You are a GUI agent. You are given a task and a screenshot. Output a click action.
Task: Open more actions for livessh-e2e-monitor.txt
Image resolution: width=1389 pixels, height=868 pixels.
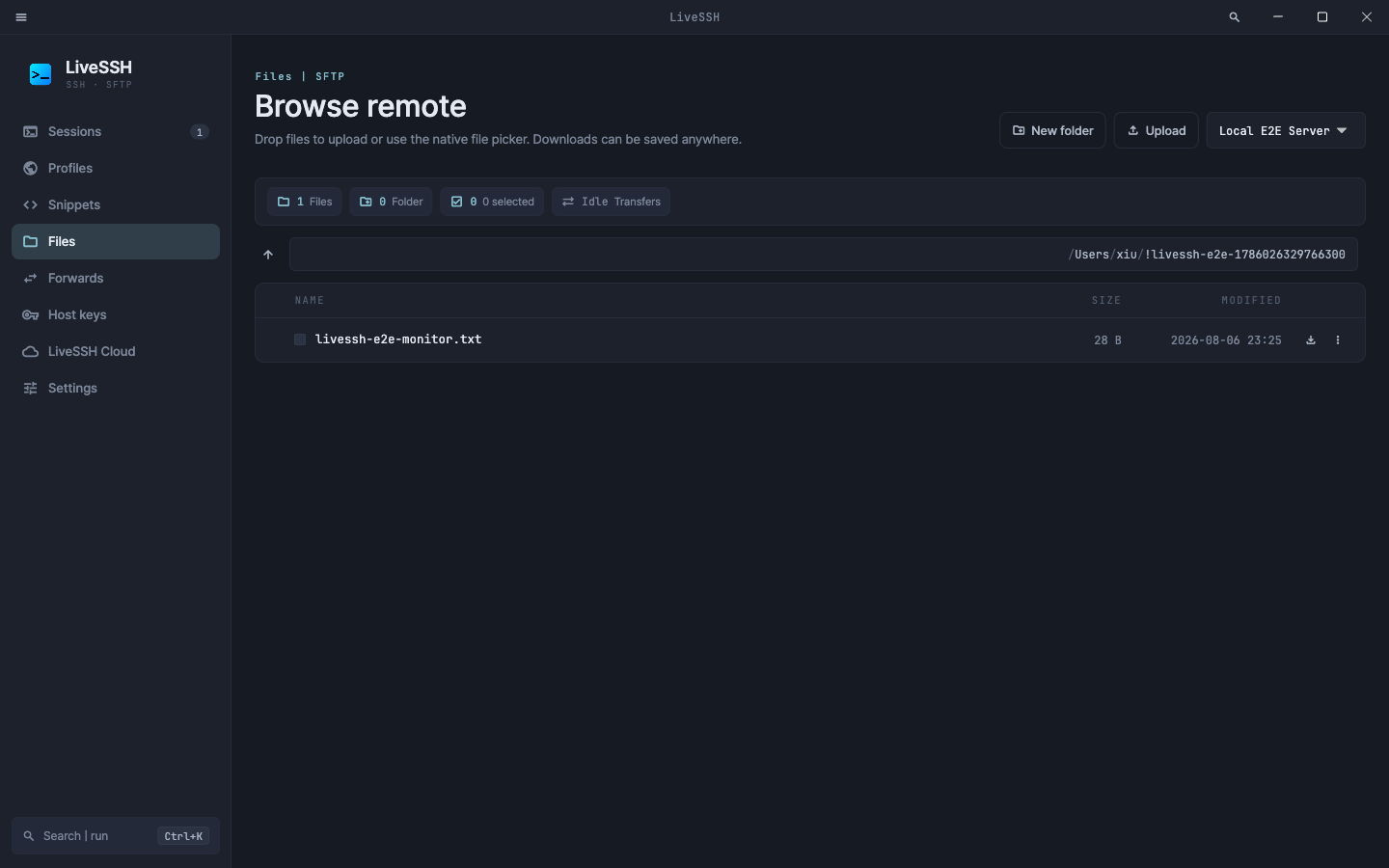1338,339
